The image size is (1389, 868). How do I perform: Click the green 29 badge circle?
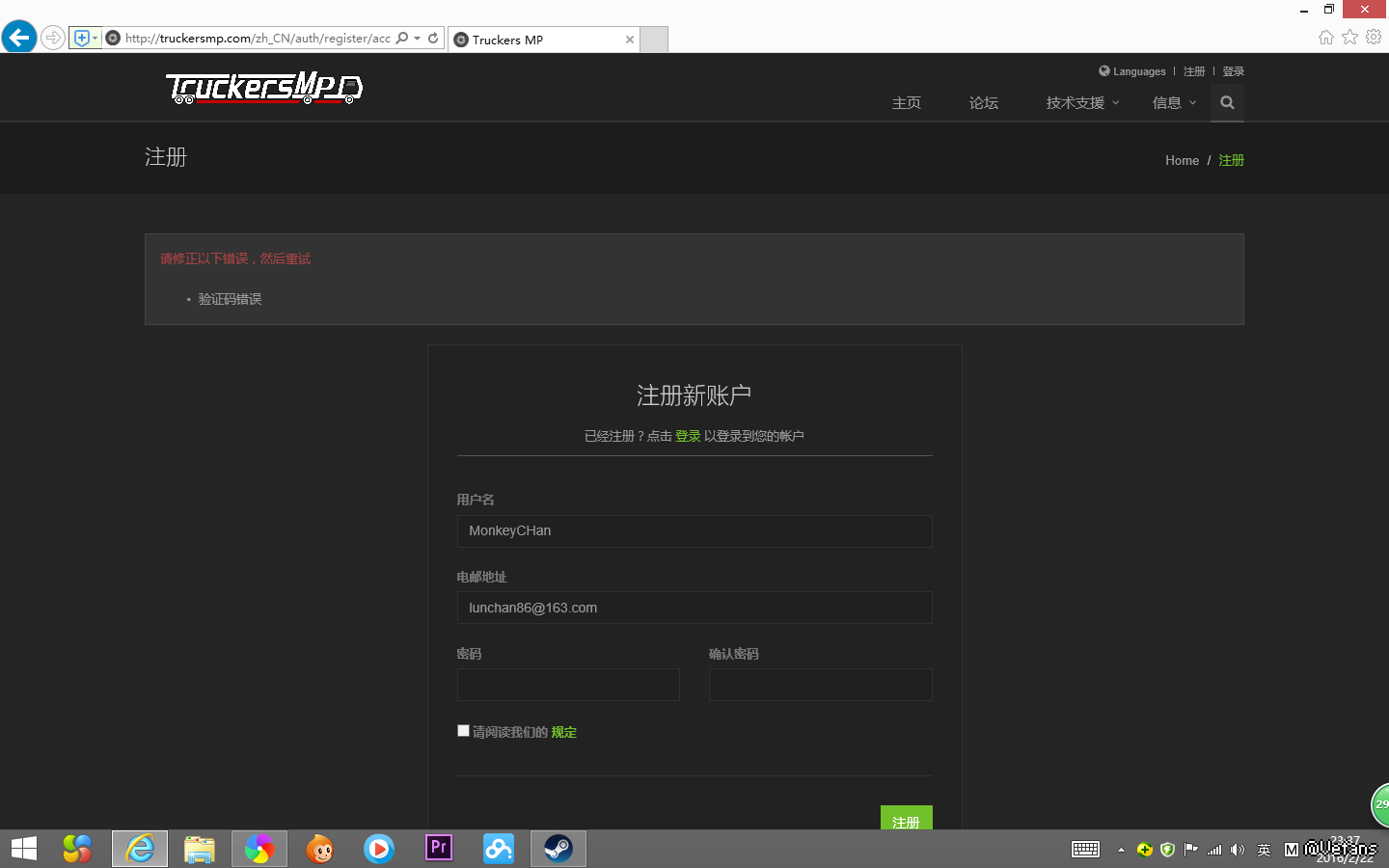[x=1380, y=805]
